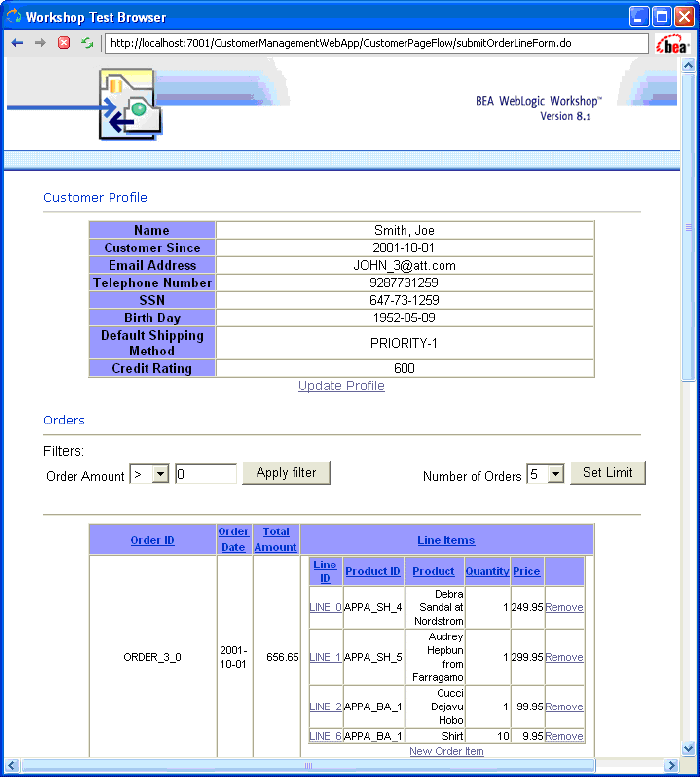The width and height of the screenshot is (700, 777).
Task: Click the Set Limit button
Action: point(608,473)
